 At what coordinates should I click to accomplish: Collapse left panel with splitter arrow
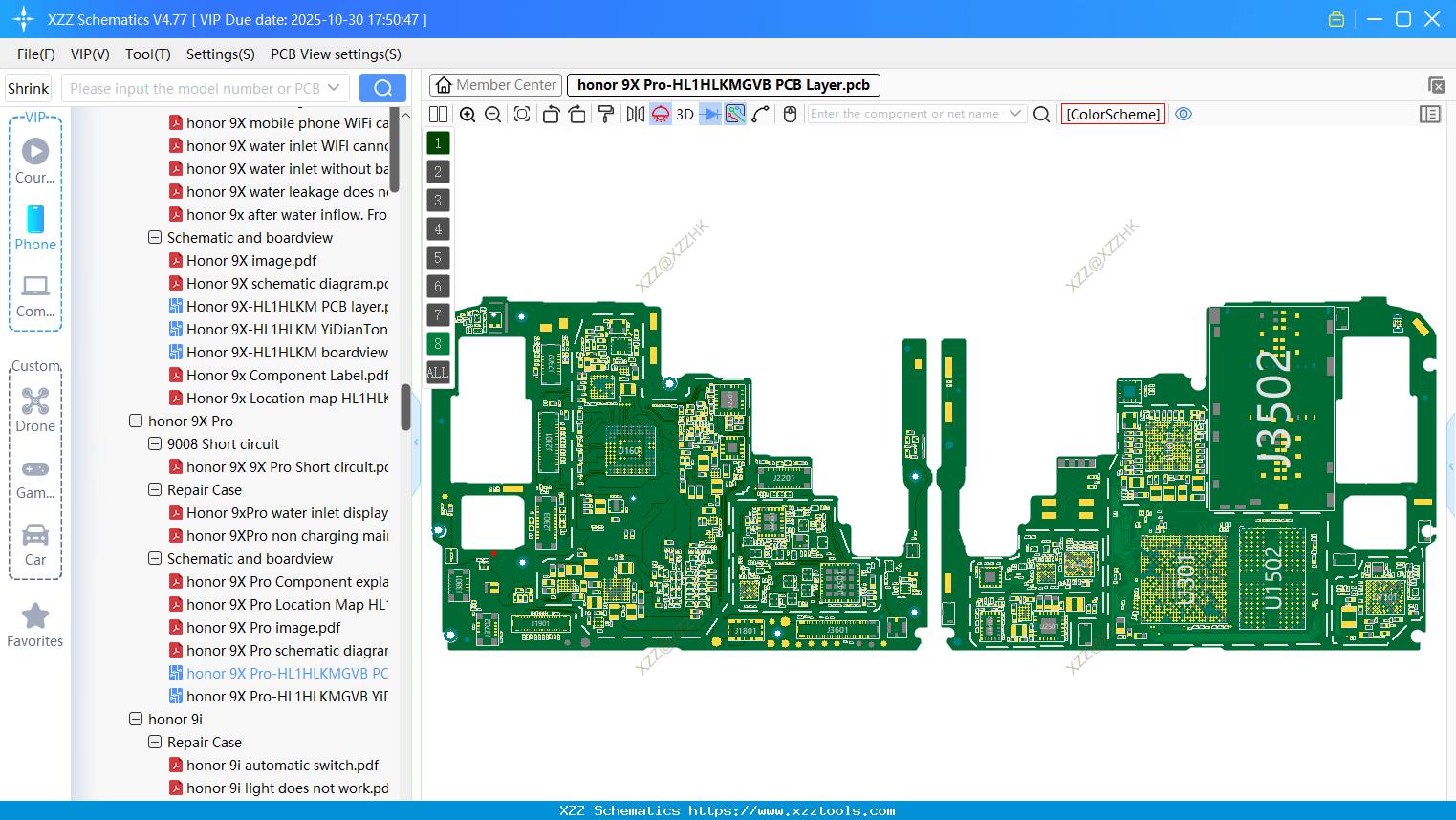tap(416, 443)
